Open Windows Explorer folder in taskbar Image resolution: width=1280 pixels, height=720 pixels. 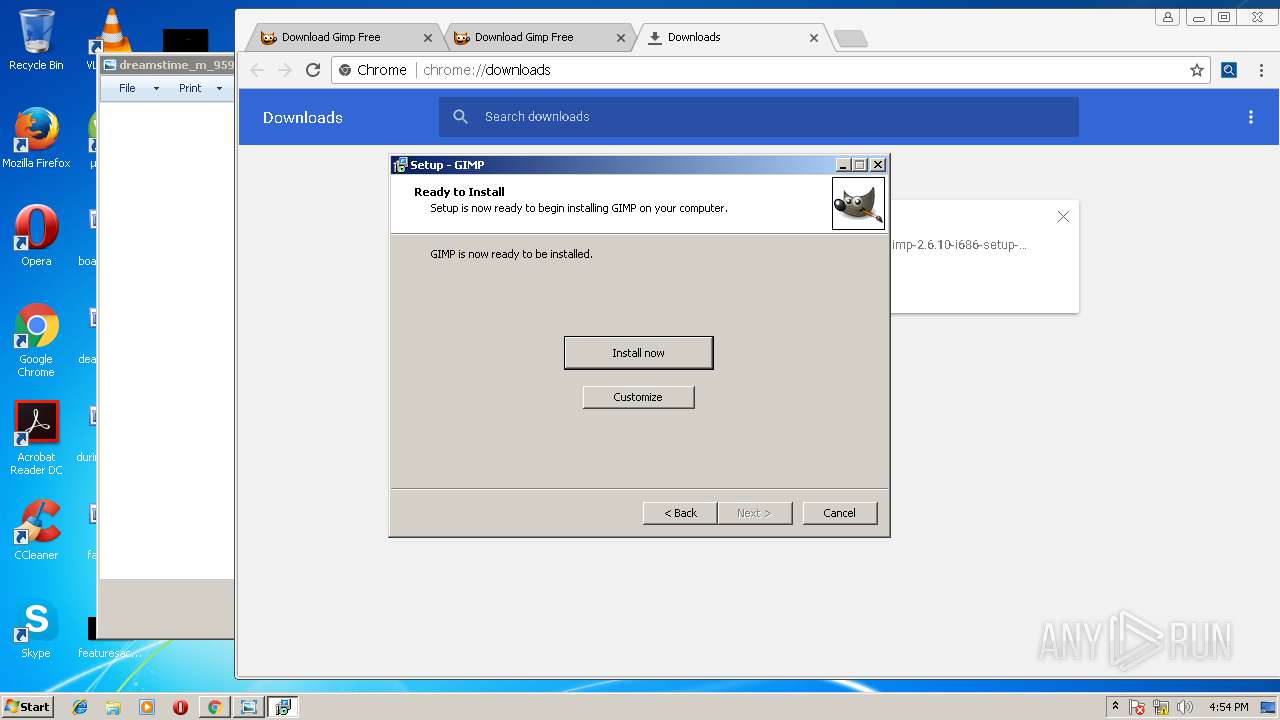click(x=113, y=707)
